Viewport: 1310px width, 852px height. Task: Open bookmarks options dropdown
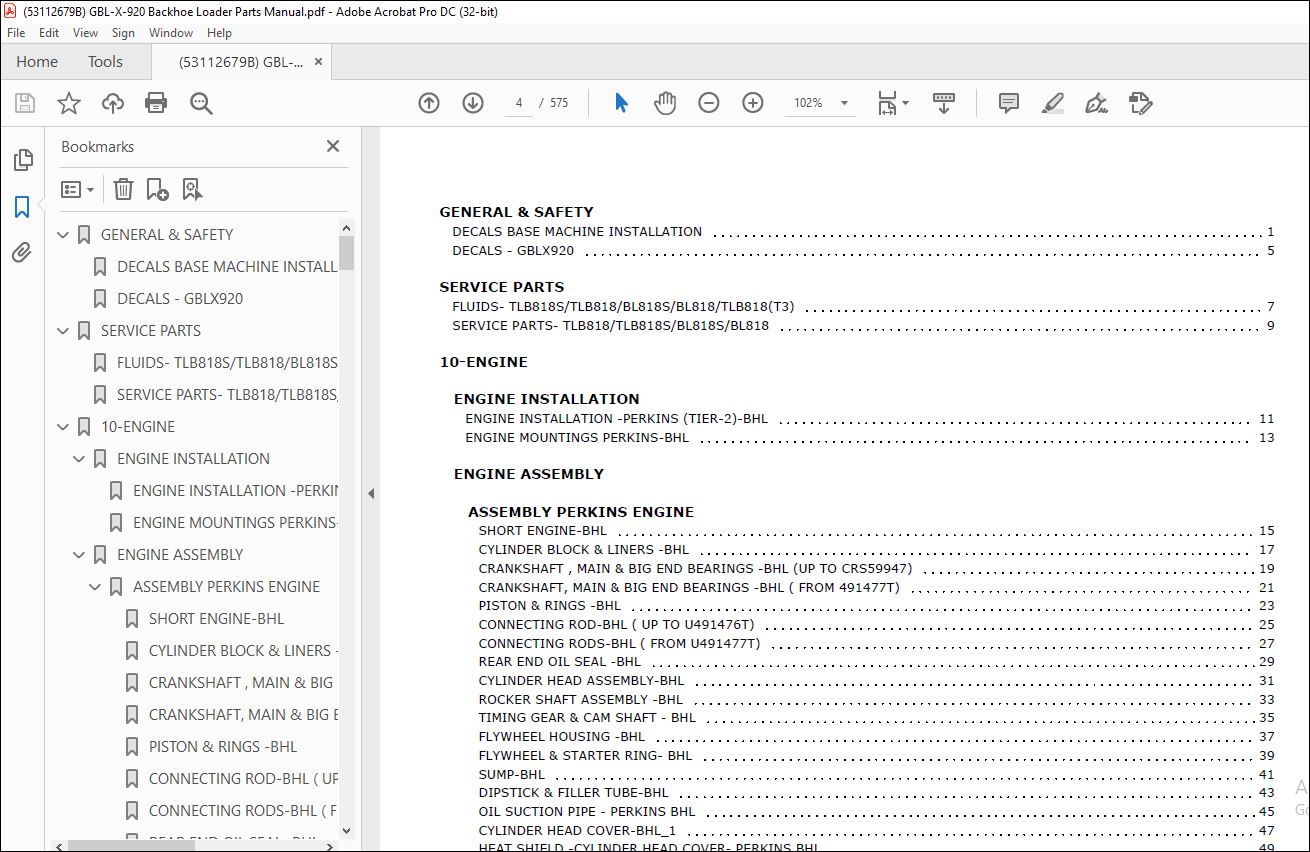click(77, 189)
